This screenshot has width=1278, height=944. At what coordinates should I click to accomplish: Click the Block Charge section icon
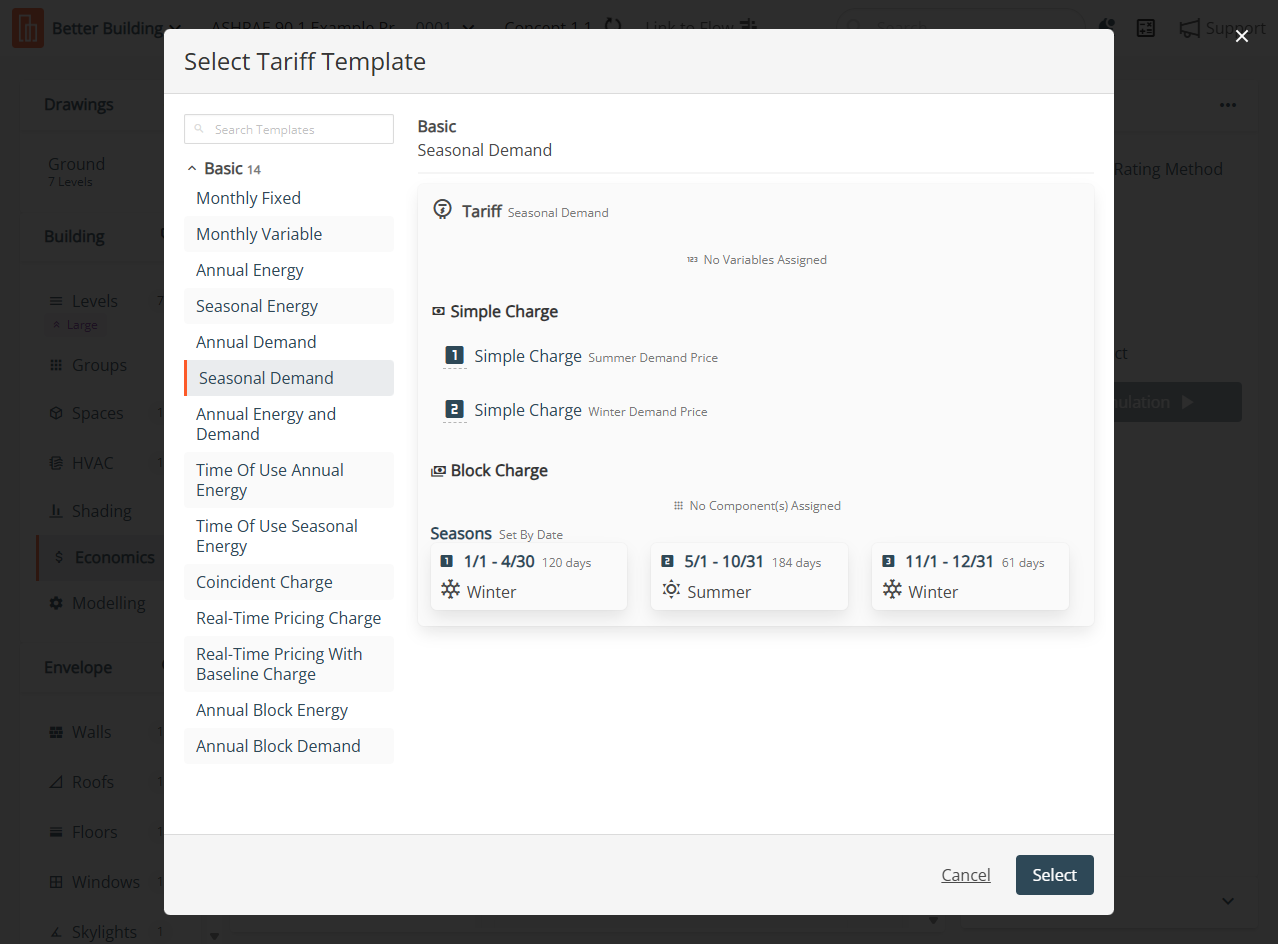[x=438, y=471]
